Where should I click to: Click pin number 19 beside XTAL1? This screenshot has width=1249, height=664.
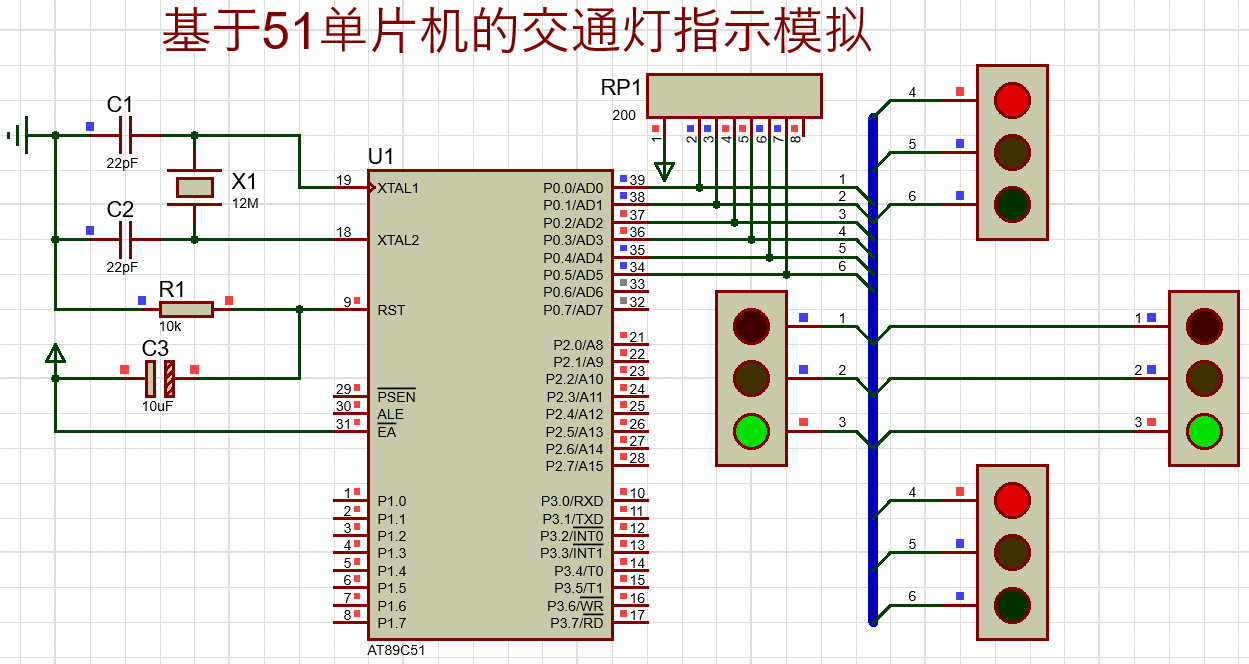pos(344,180)
